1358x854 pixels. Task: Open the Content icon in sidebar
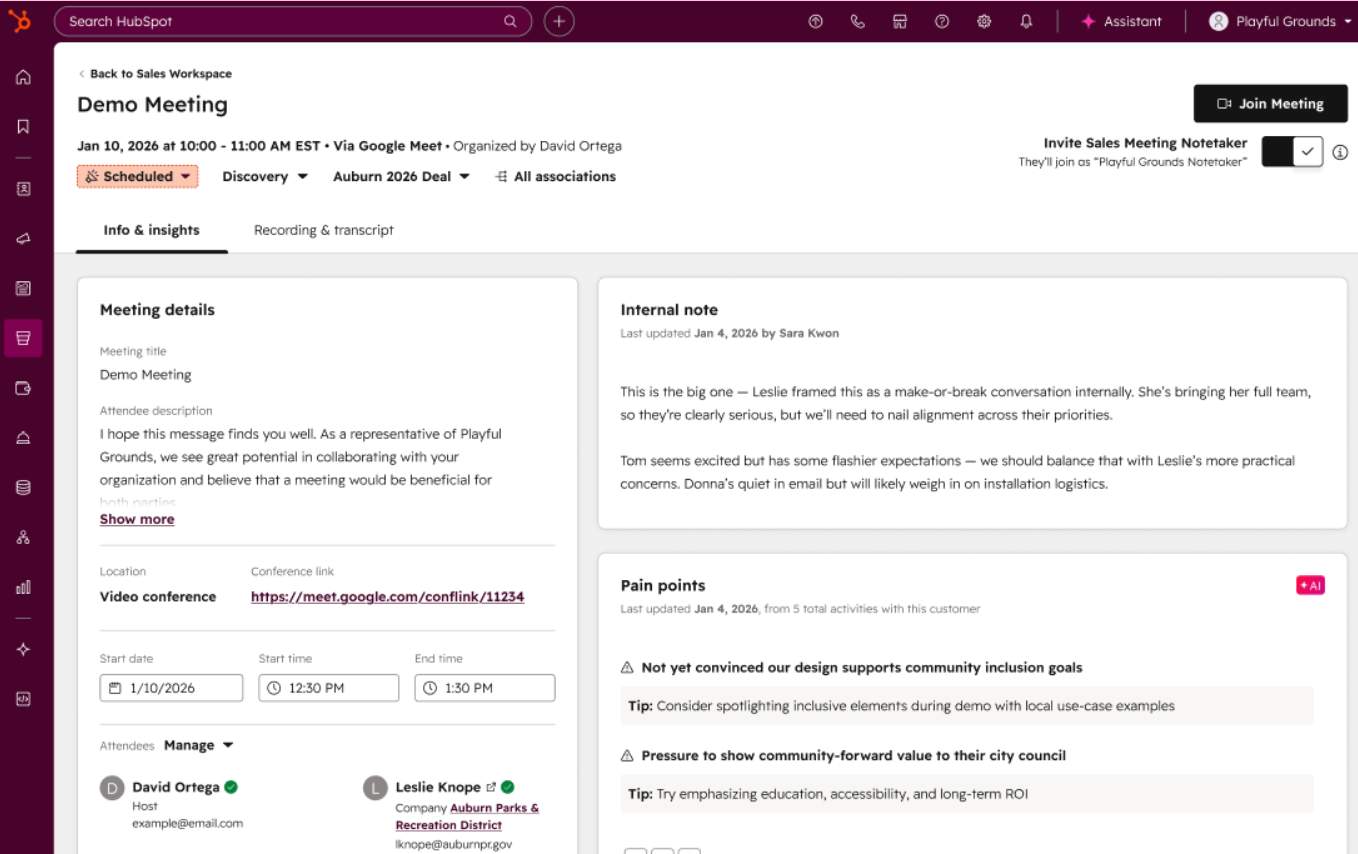(x=23, y=288)
